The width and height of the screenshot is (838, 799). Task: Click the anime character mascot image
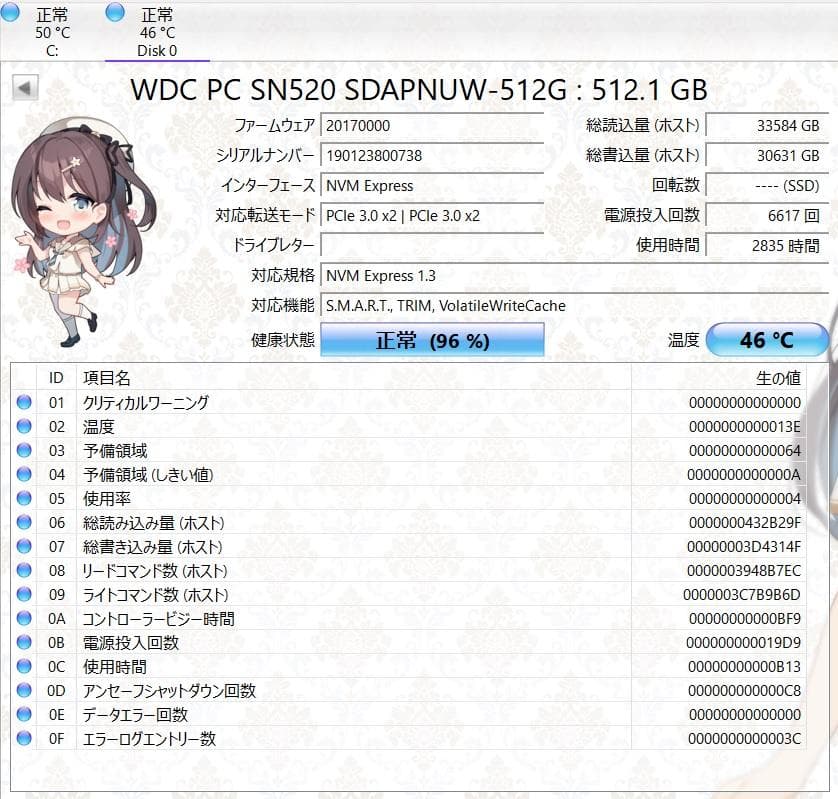click(84, 231)
